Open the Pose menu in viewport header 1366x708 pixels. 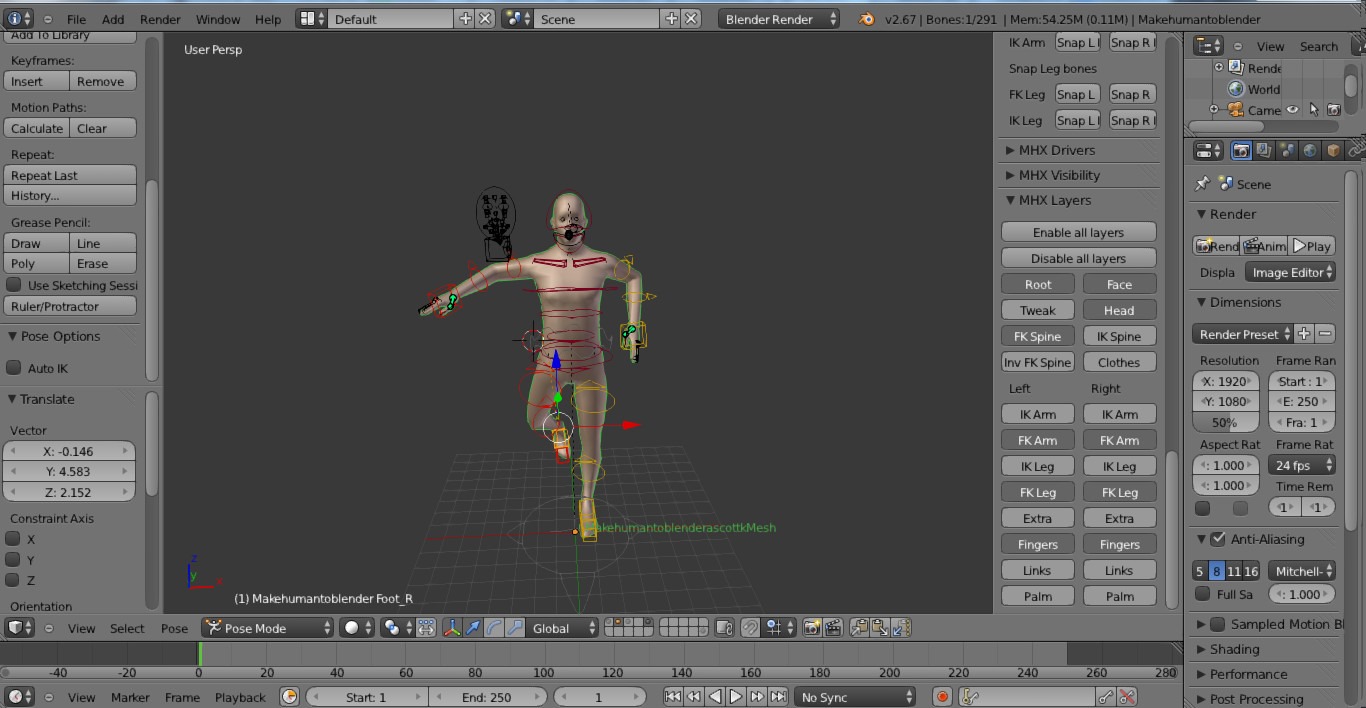pyautogui.click(x=174, y=628)
